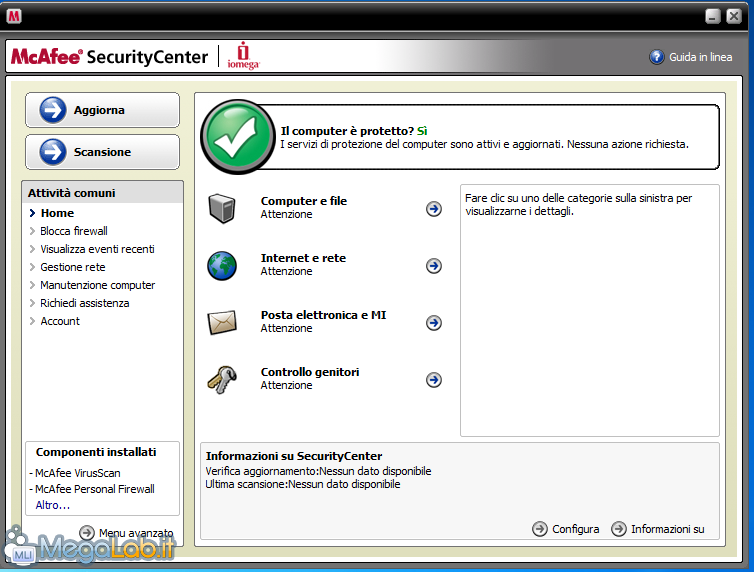The image size is (754, 572).
Task: Click 'Verifica aggiornamento:Nessun dato disponibile' text
Action: pyautogui.click(x=318, y=471)
